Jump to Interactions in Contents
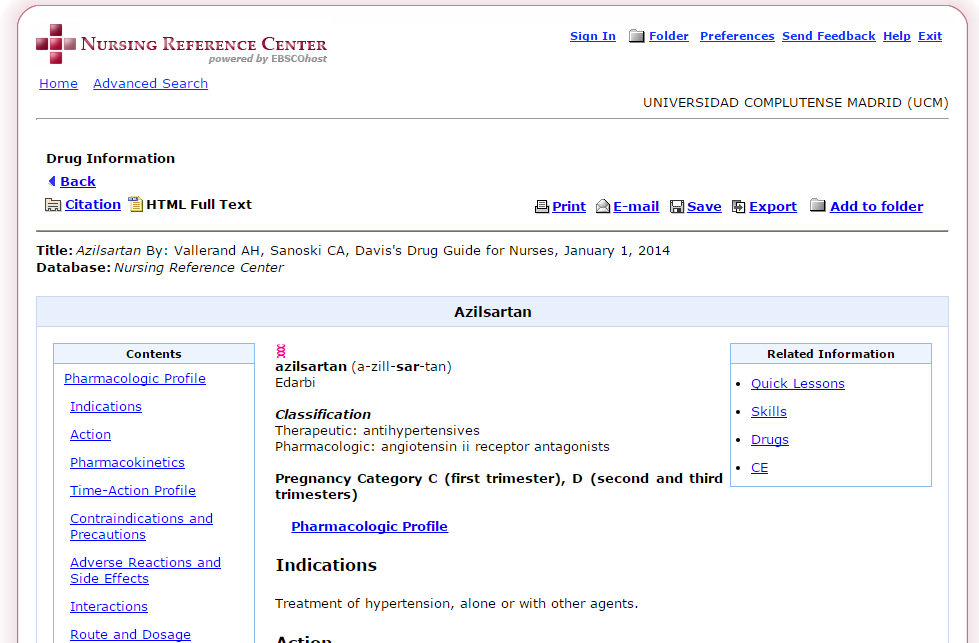Viewport: 979px width, 643px height. [x=109, y=607]
